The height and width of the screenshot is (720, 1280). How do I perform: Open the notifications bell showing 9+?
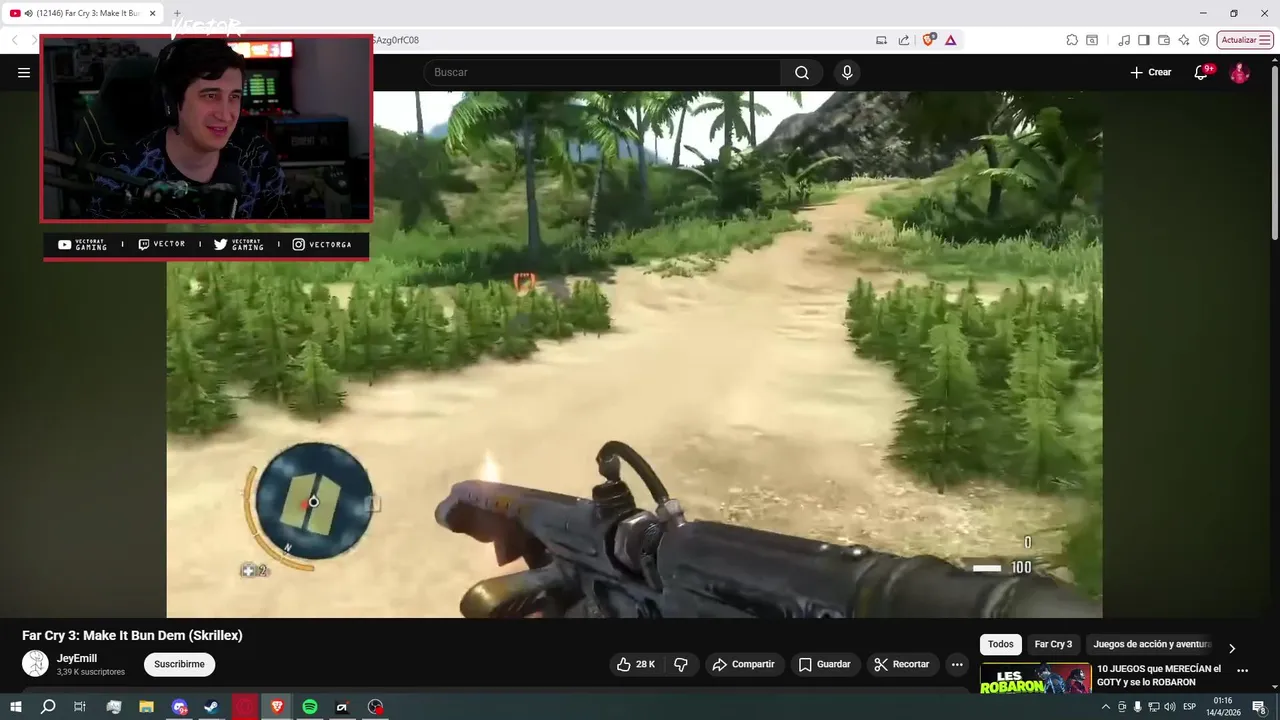click(x=1202, y=72)
